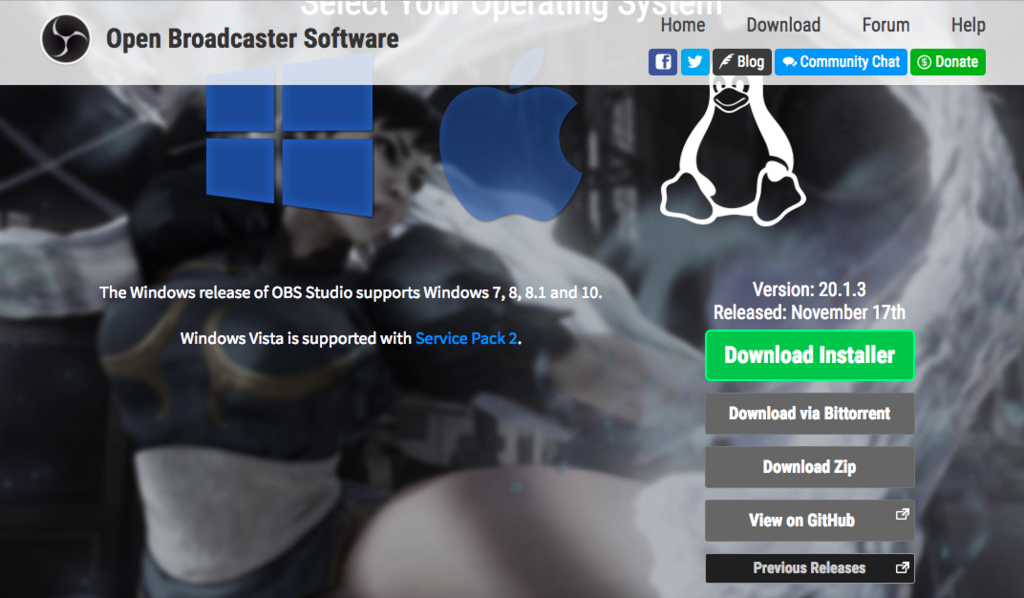Click Download Zip button
This screenshot has height=598, width=1024.
[810, 467]
